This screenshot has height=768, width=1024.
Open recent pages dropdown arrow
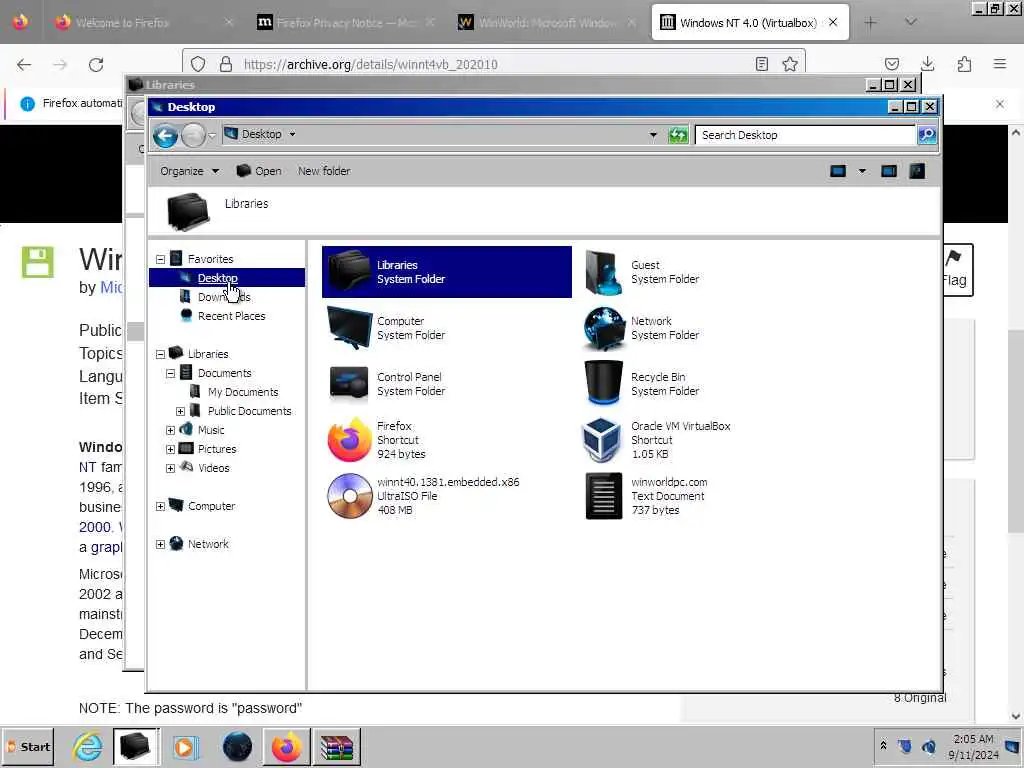pyautogui.click(x=212, y=135)
